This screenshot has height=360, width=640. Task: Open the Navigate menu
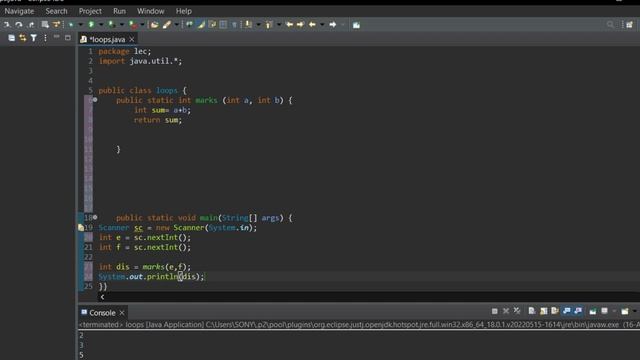[19, 11]
